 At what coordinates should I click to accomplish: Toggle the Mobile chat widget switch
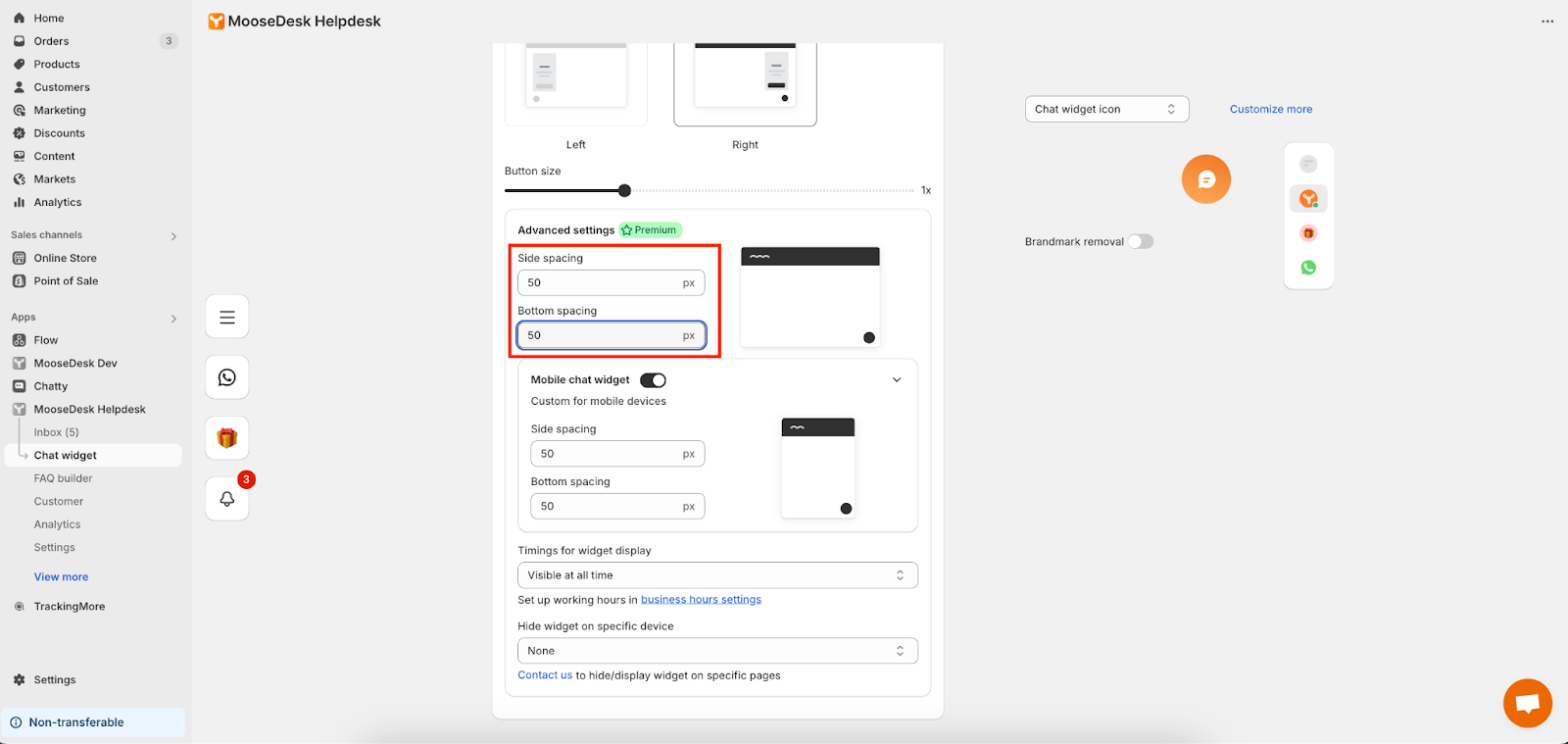click(653, 380)
